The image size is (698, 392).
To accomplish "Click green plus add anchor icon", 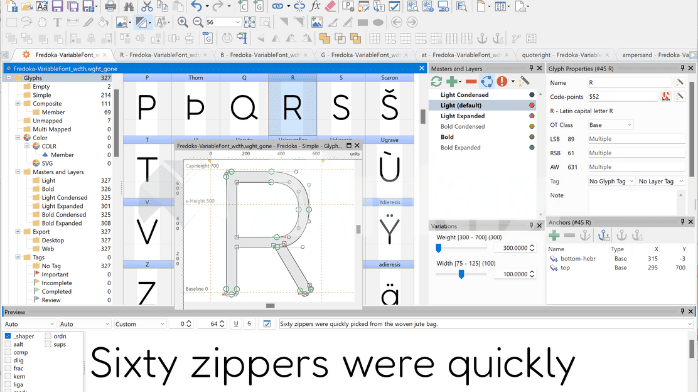I will click(x=554, y=235).
